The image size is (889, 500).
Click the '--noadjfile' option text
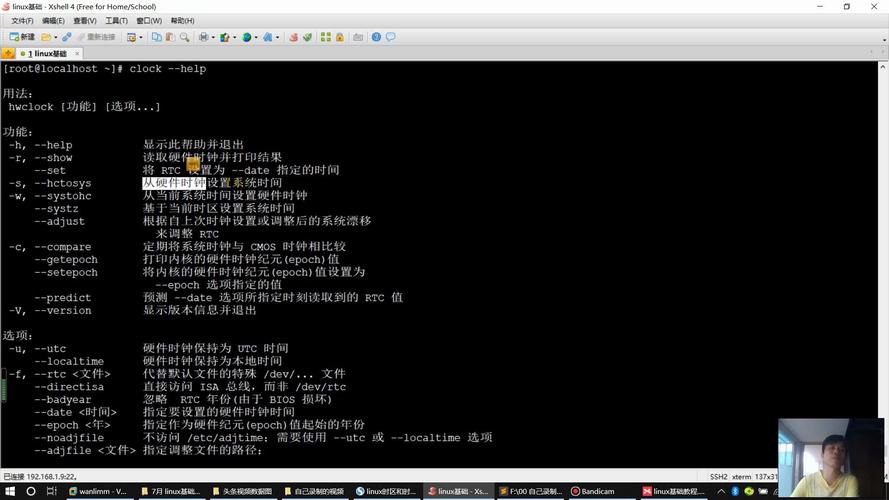pyautogui.click(x=69, y=438)
